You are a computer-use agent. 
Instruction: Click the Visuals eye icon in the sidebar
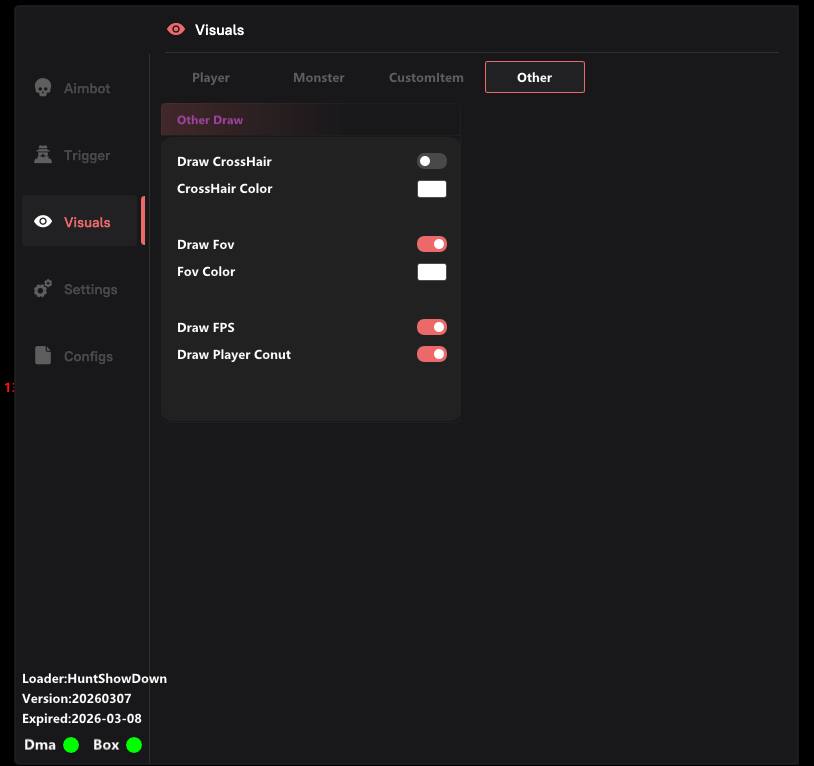click(x=43, y=222)
